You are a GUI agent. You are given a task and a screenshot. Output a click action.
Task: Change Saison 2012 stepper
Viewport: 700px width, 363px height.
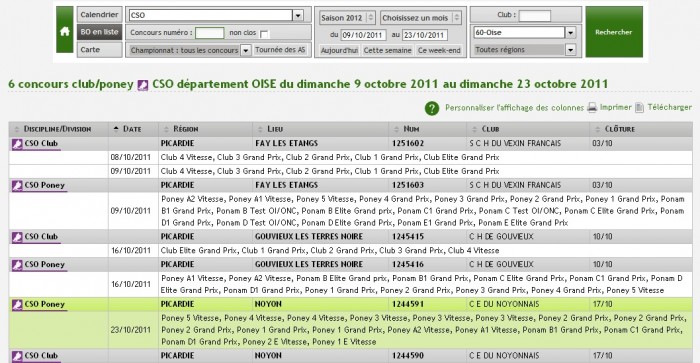click(370, 18)
